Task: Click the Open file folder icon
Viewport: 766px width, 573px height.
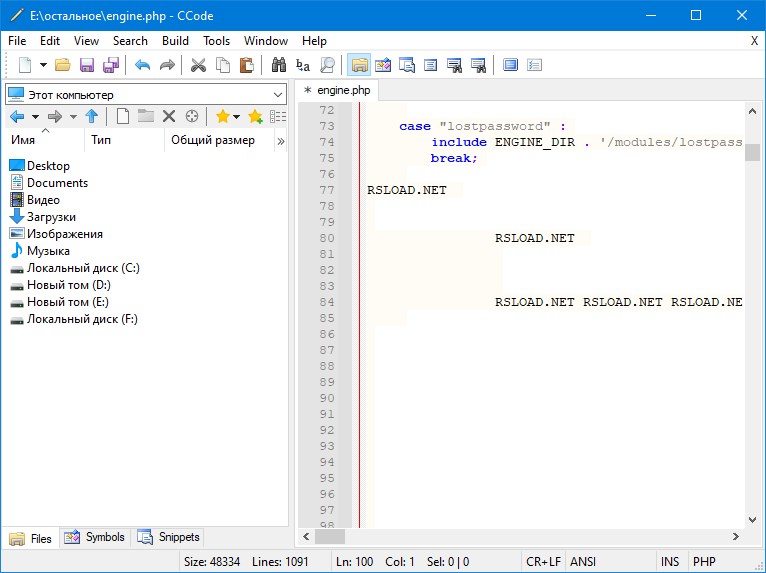Action: tap(63, 66)
